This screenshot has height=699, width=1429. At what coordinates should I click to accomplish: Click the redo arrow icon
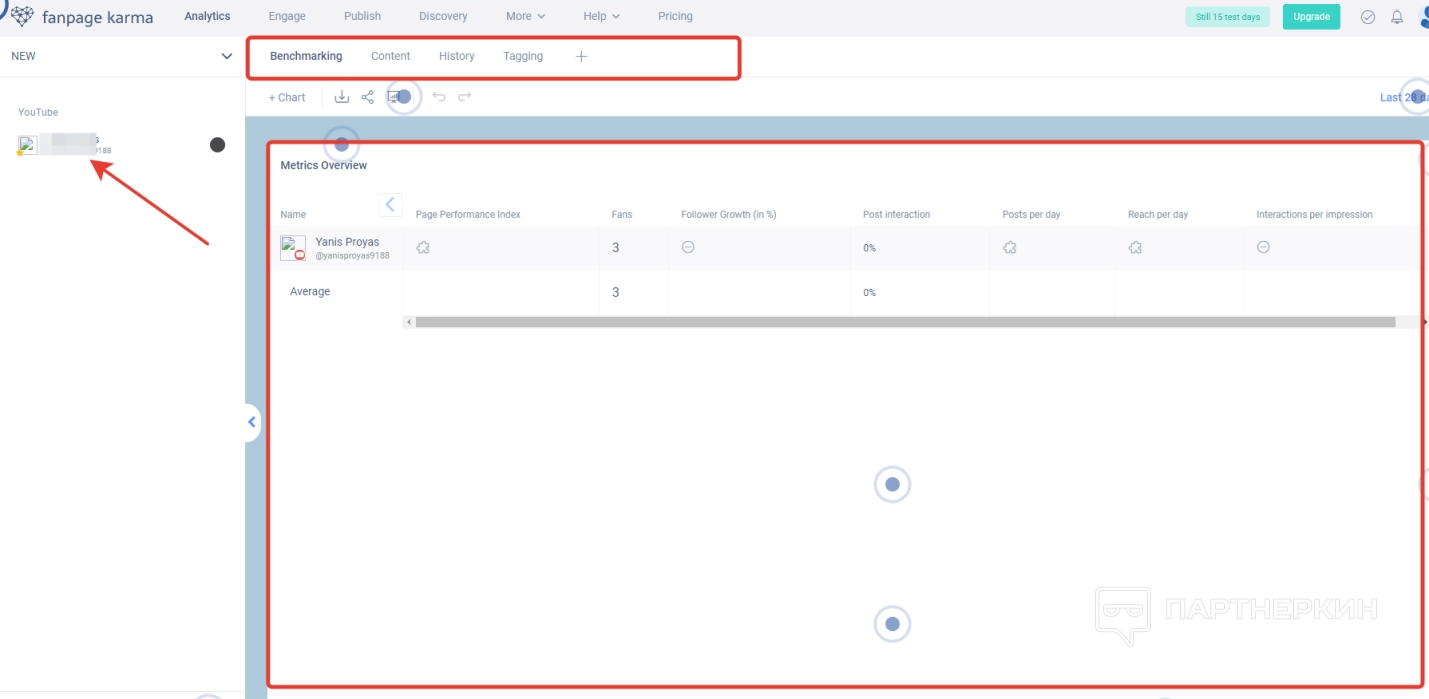coord(465,97)
